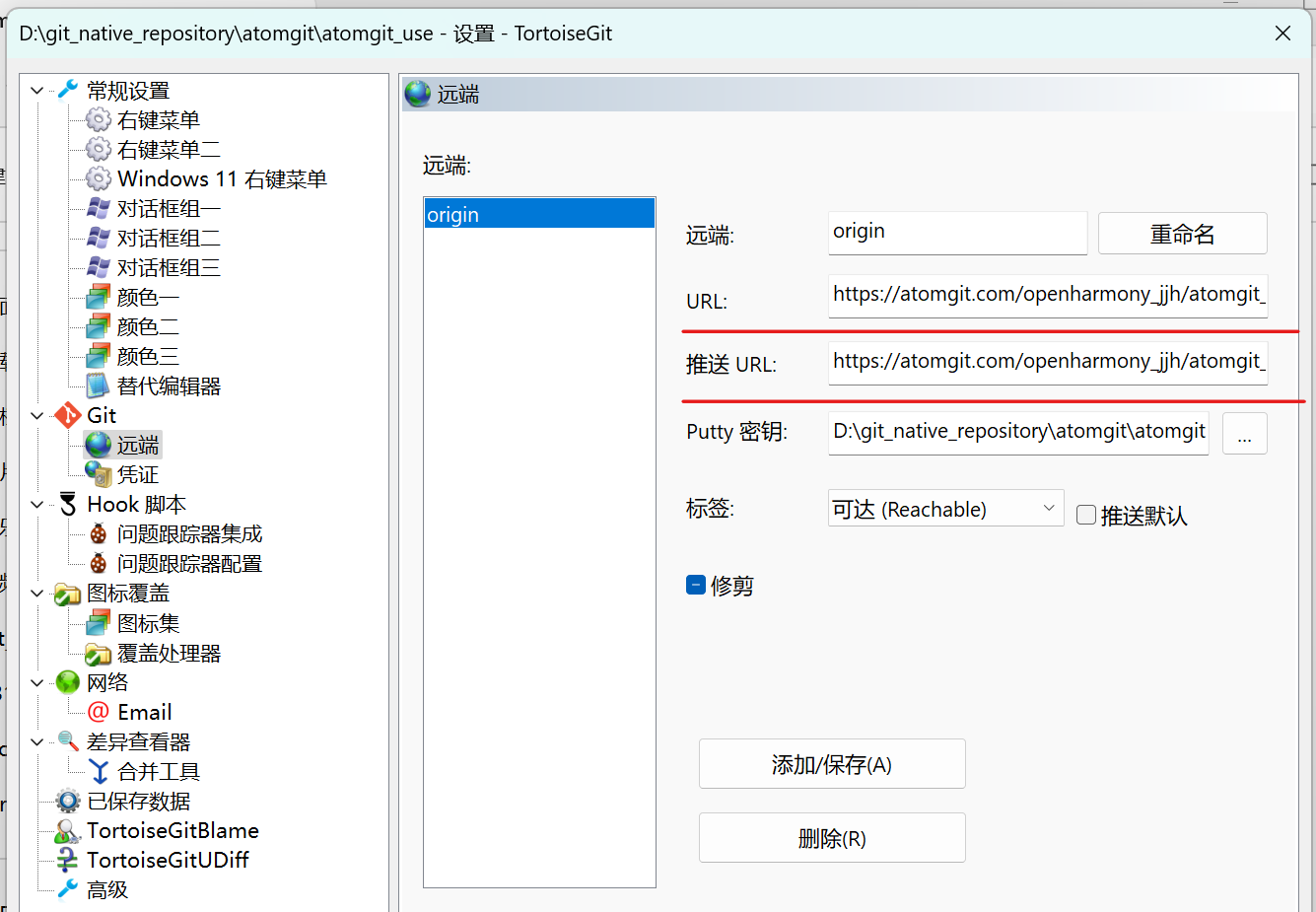Viewport: 1316px width, 912px height.
Task: Click the window icon beside 对话框组三
Action: pyautogui.click(x=99, y=267)
